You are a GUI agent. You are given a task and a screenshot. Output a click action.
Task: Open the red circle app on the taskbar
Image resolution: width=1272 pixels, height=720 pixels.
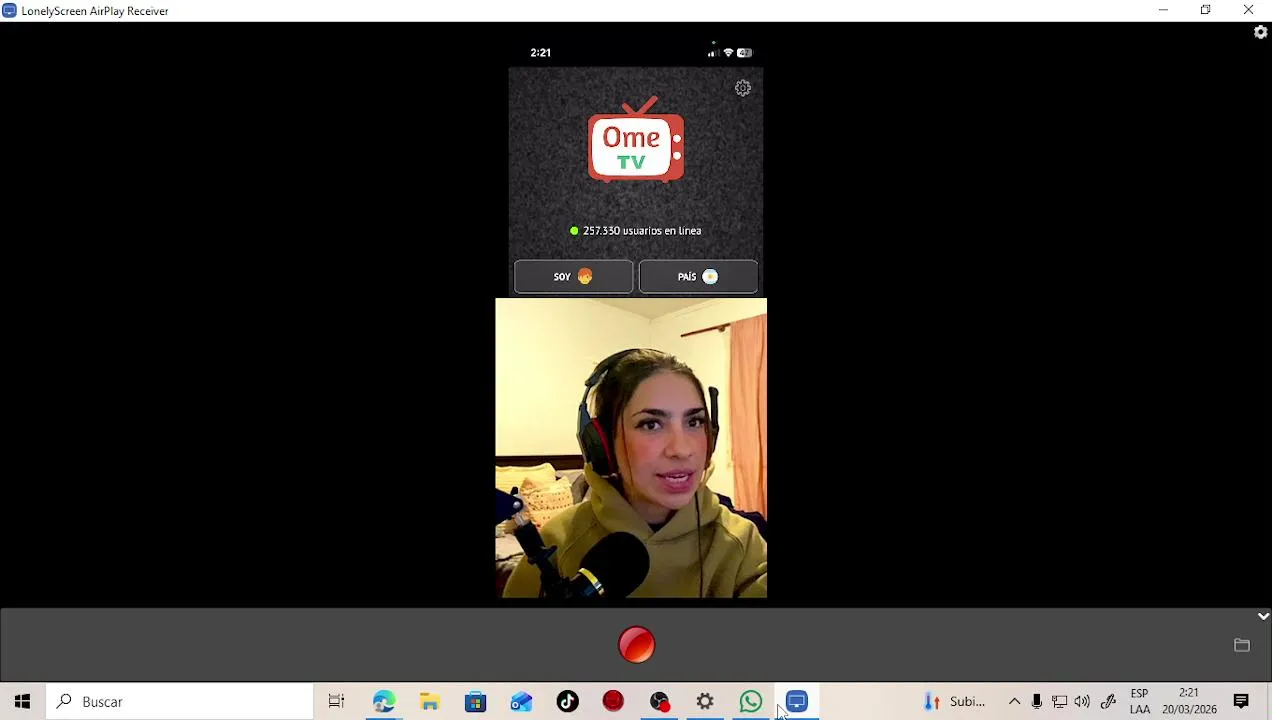614,702
